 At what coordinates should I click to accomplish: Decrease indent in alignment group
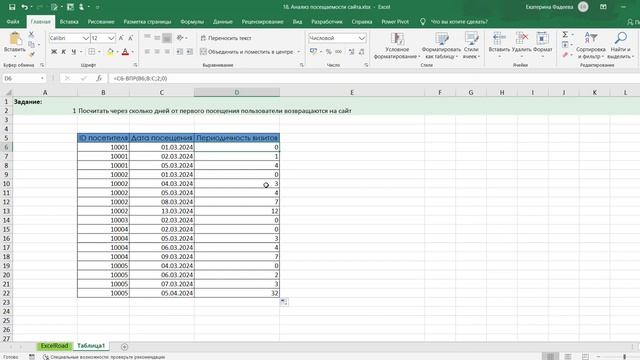180,52
